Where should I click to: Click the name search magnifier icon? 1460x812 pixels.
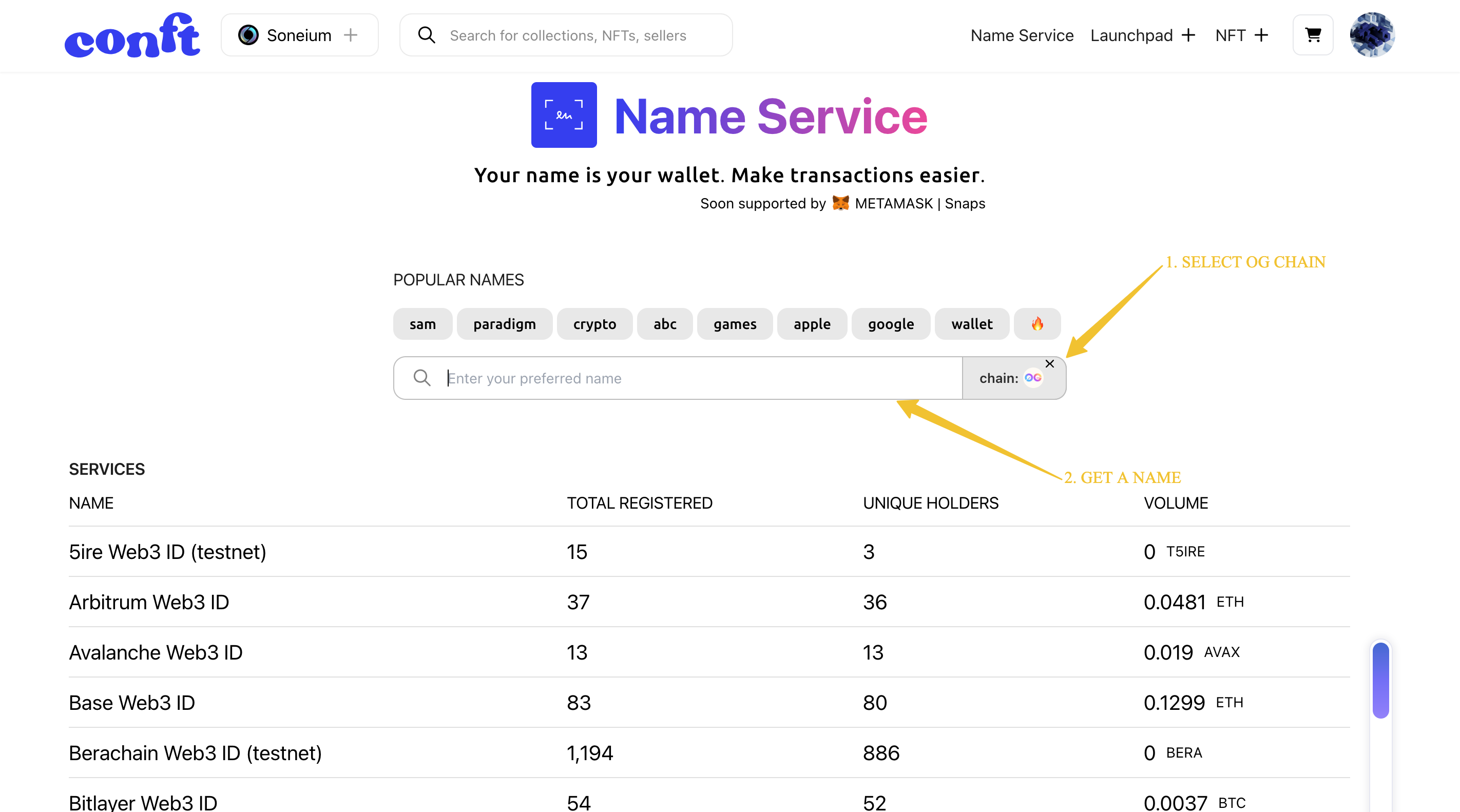(421, 377)
